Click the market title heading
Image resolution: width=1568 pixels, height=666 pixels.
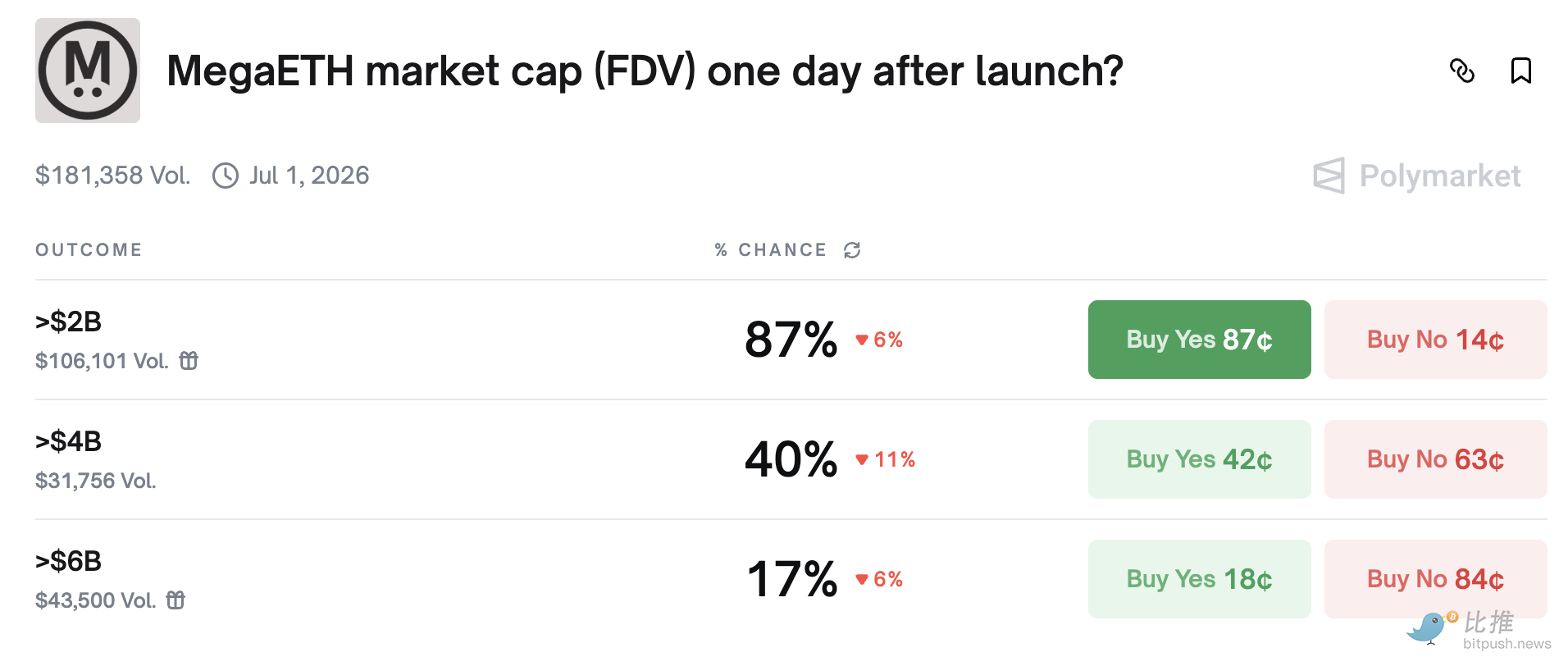[645, 71]
